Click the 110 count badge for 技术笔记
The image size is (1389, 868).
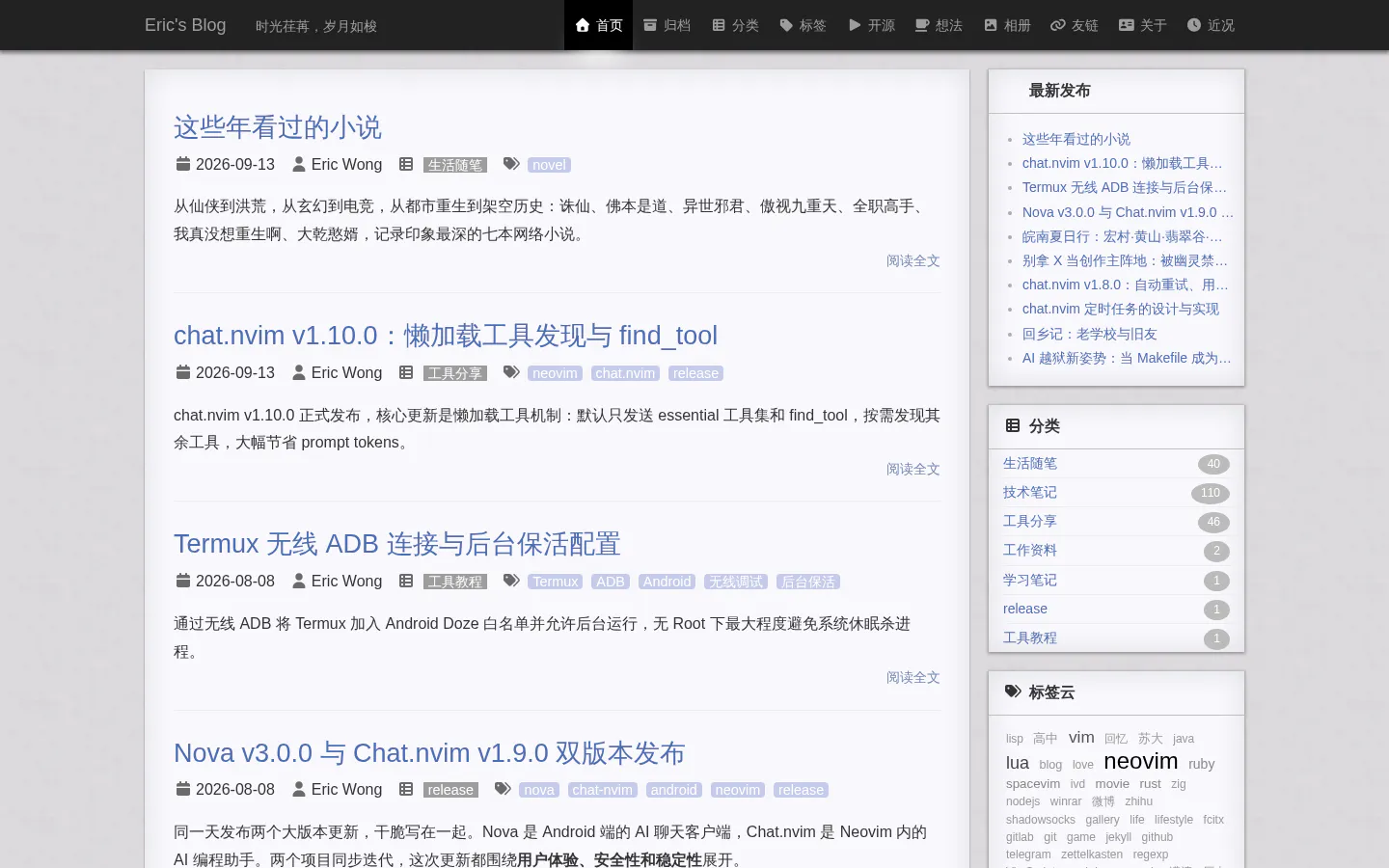(1211, 493)
